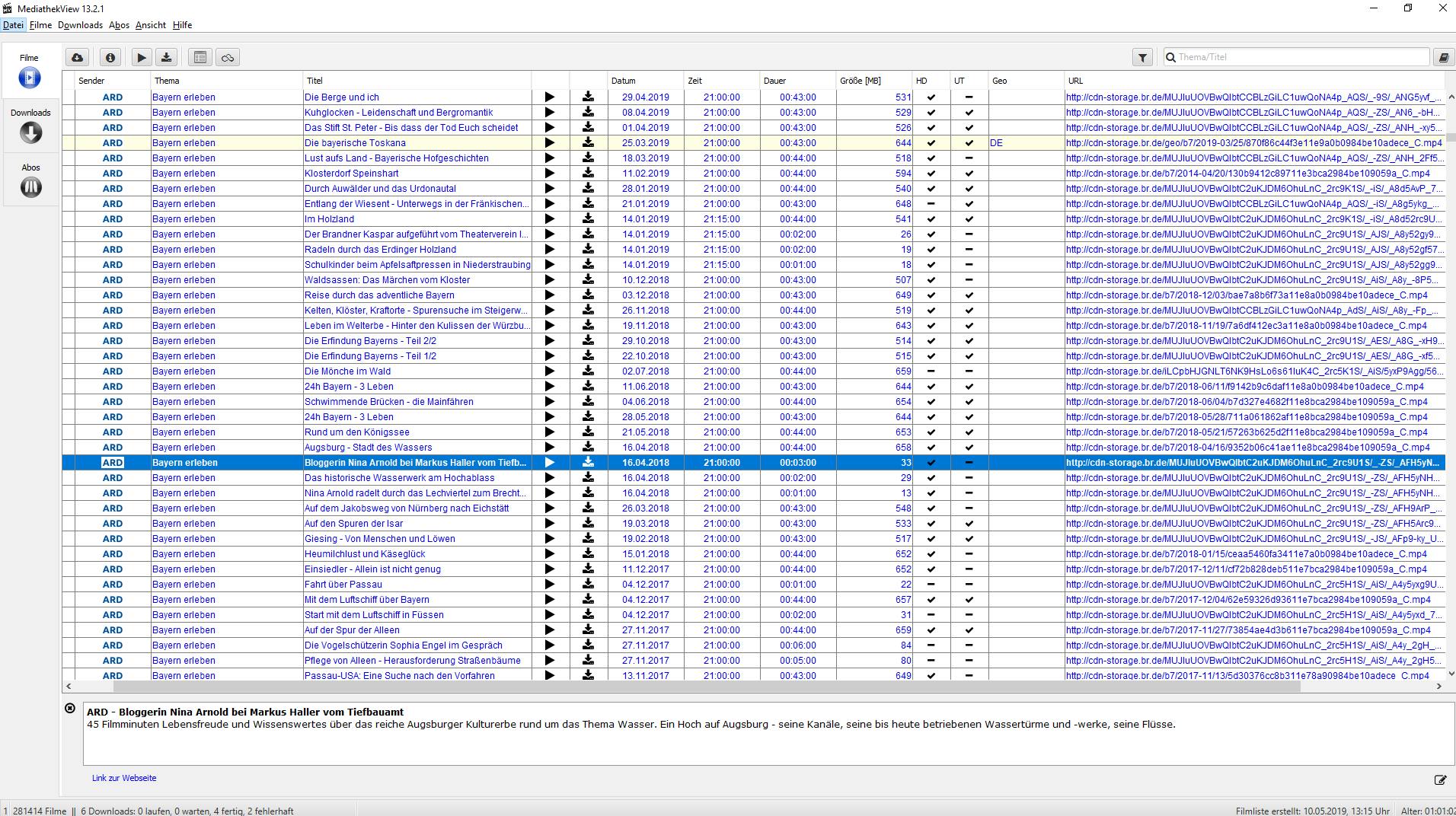Select title Schwimmende Brücken - die Mainfähren
This screenshot has width=1456, height=816.
388,402
